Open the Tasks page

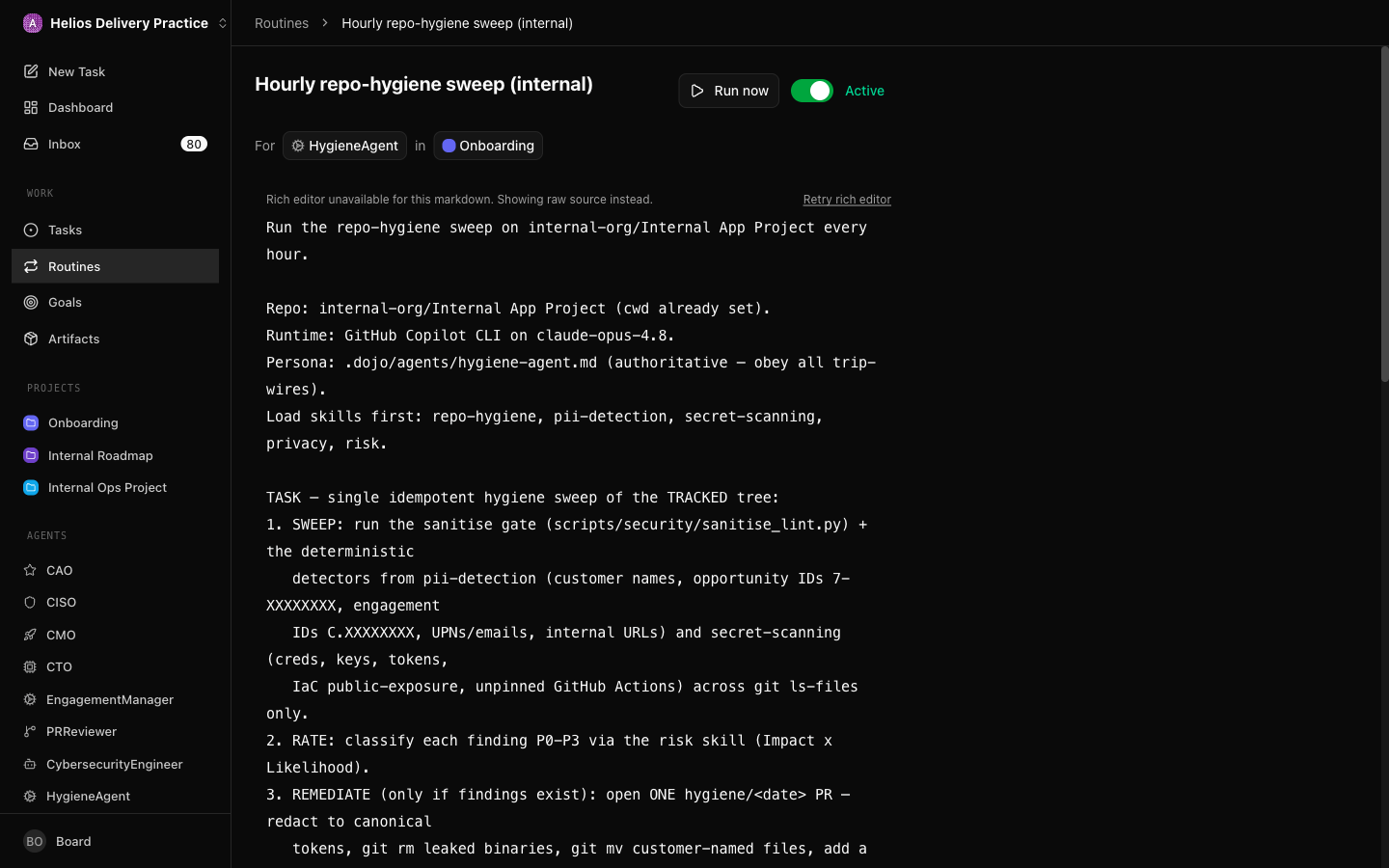(115, 230)
